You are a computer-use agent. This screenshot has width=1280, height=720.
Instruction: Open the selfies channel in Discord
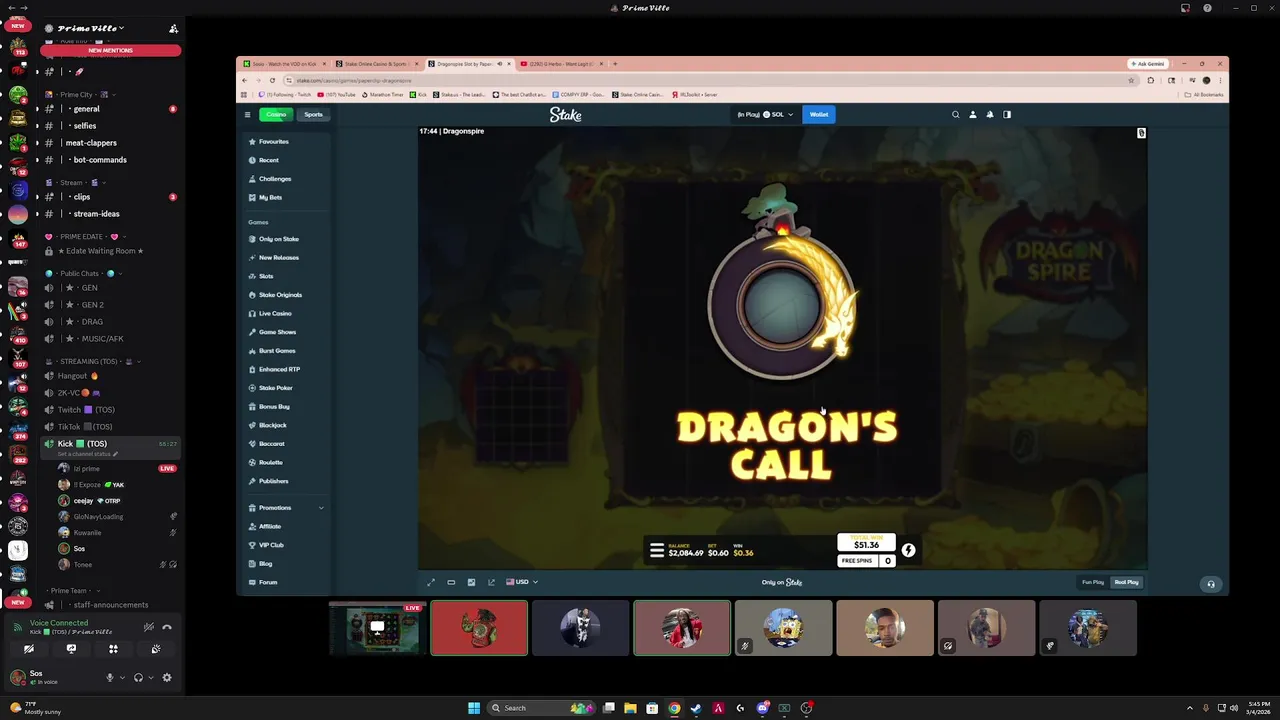(110, 126)
